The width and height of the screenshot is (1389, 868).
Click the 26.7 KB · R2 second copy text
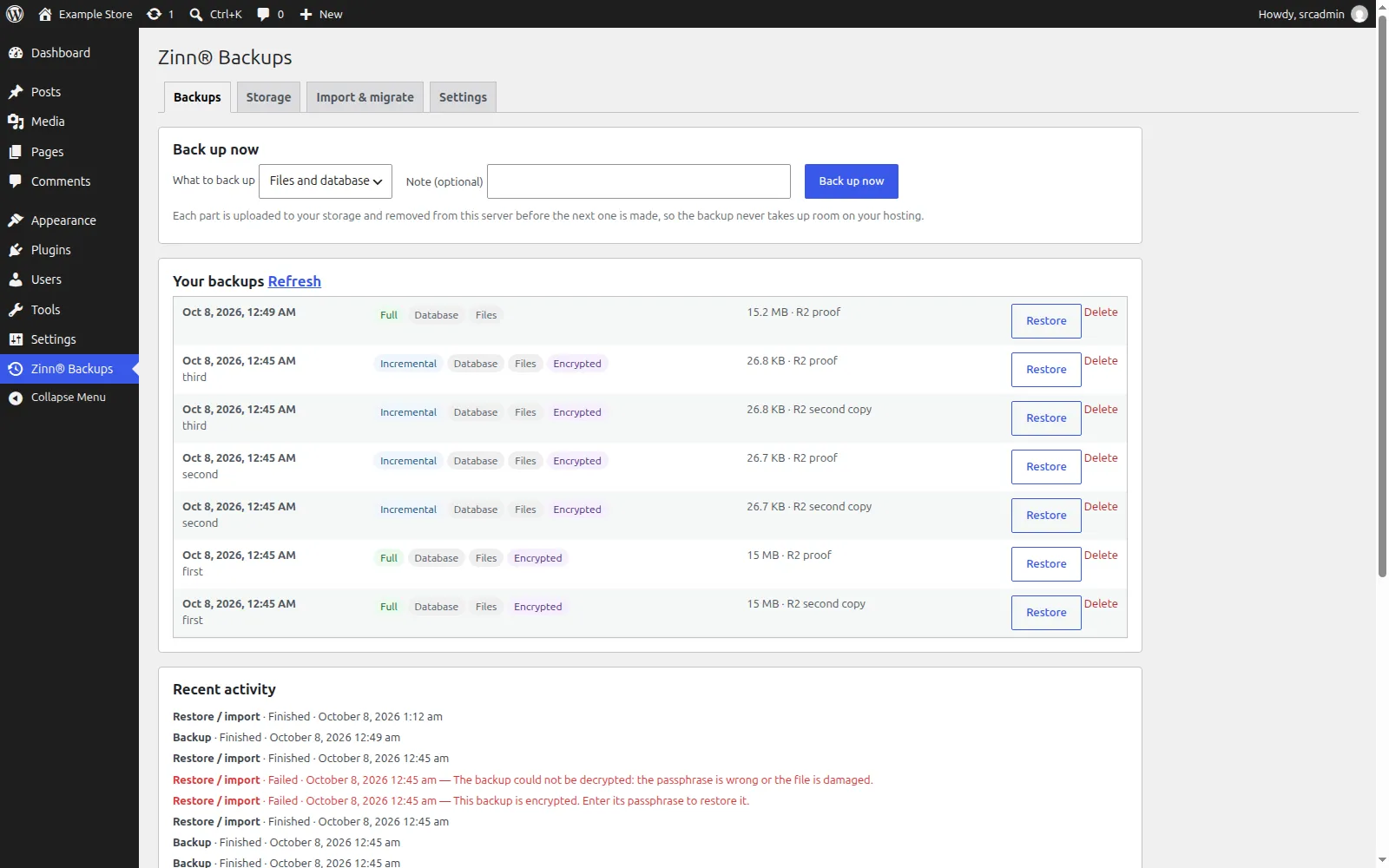pos(809,507)
